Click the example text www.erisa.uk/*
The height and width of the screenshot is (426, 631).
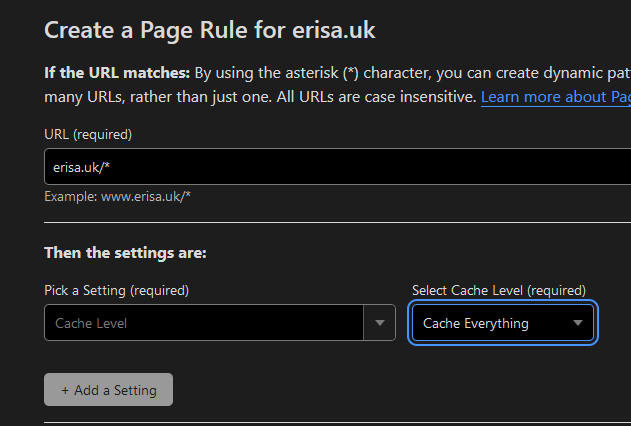tap(145, 196)
